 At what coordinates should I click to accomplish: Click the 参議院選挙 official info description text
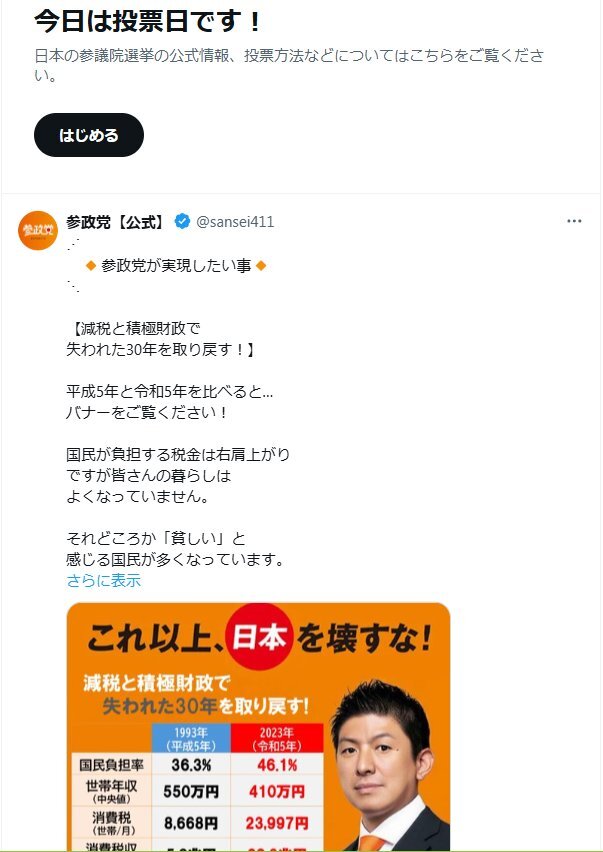tap(289, 66)
